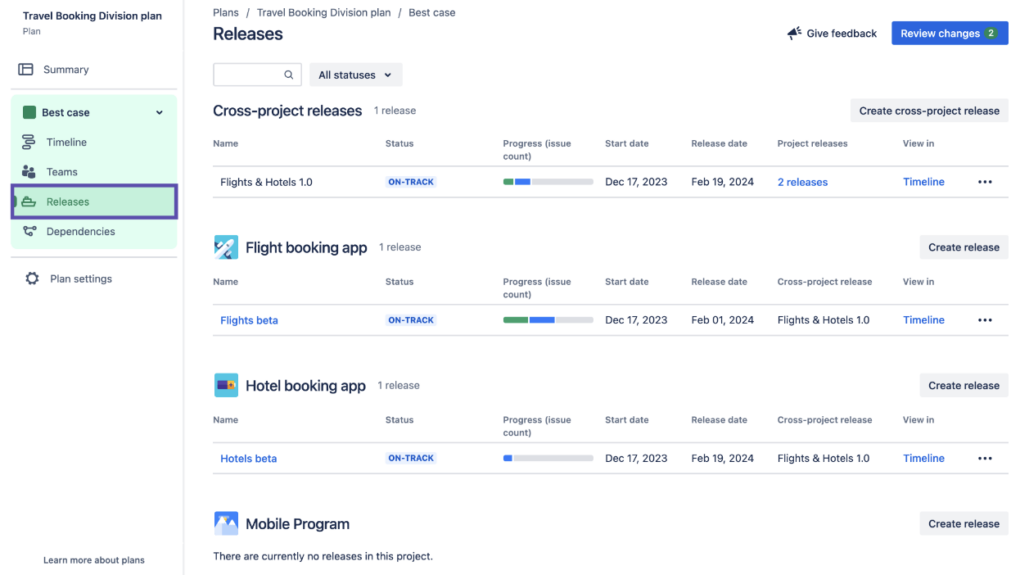
Task: Click the Timeline icon in sidebar
Action: (x=29, y=142)
